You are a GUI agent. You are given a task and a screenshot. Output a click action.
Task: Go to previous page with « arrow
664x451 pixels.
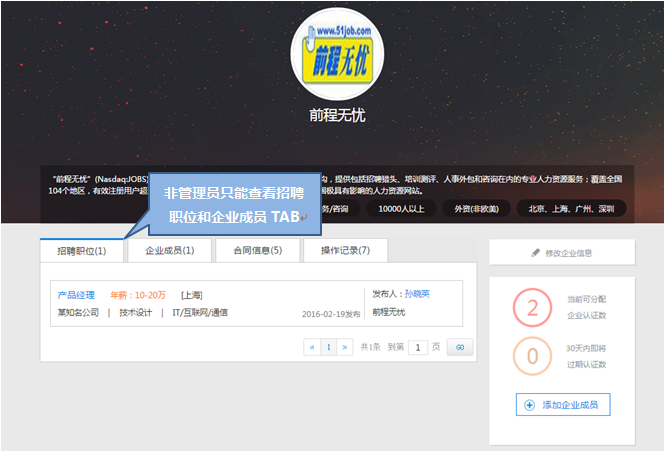coord(312,347)
